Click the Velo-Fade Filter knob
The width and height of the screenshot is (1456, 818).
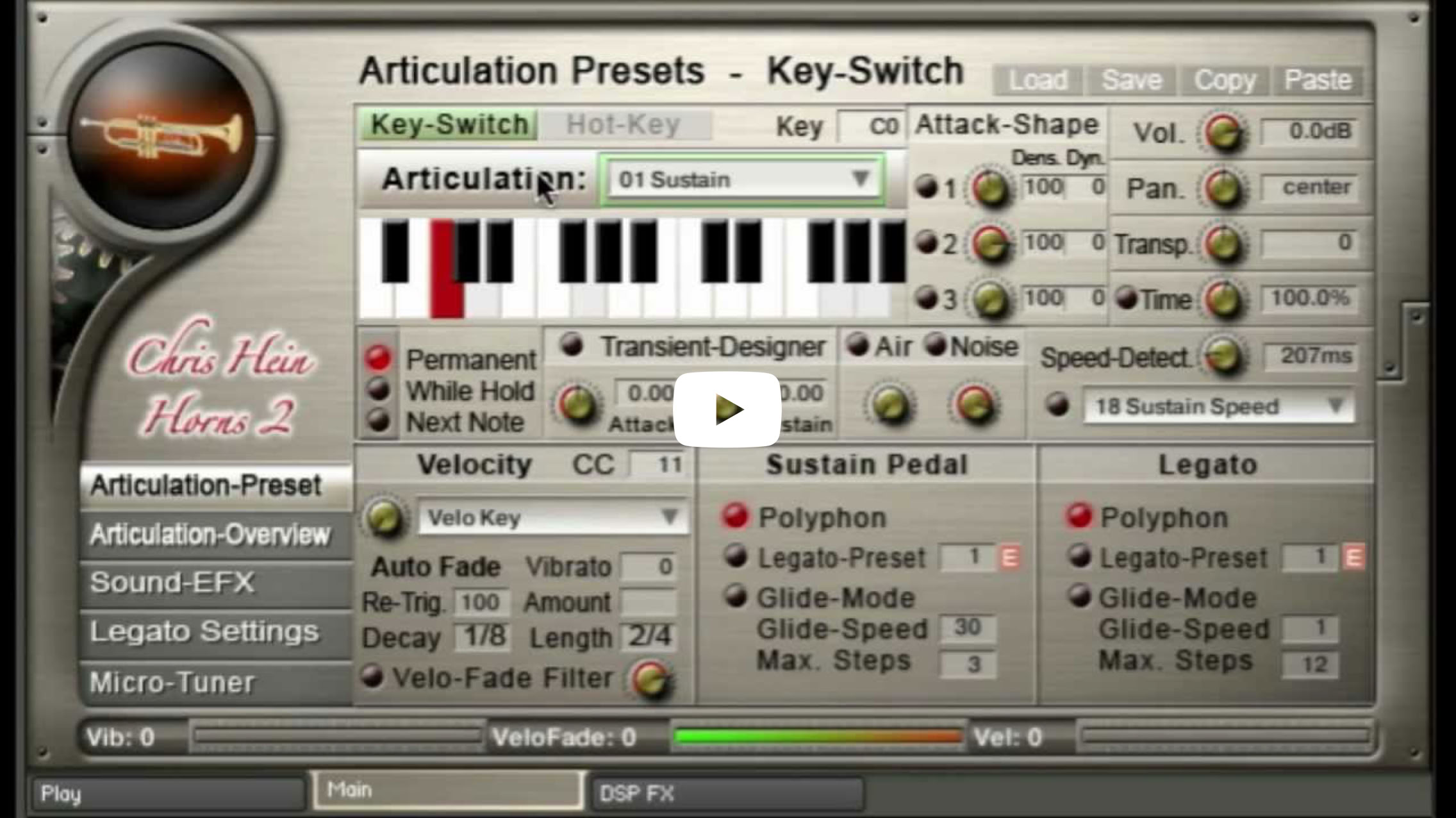click(x=650, y=680)
